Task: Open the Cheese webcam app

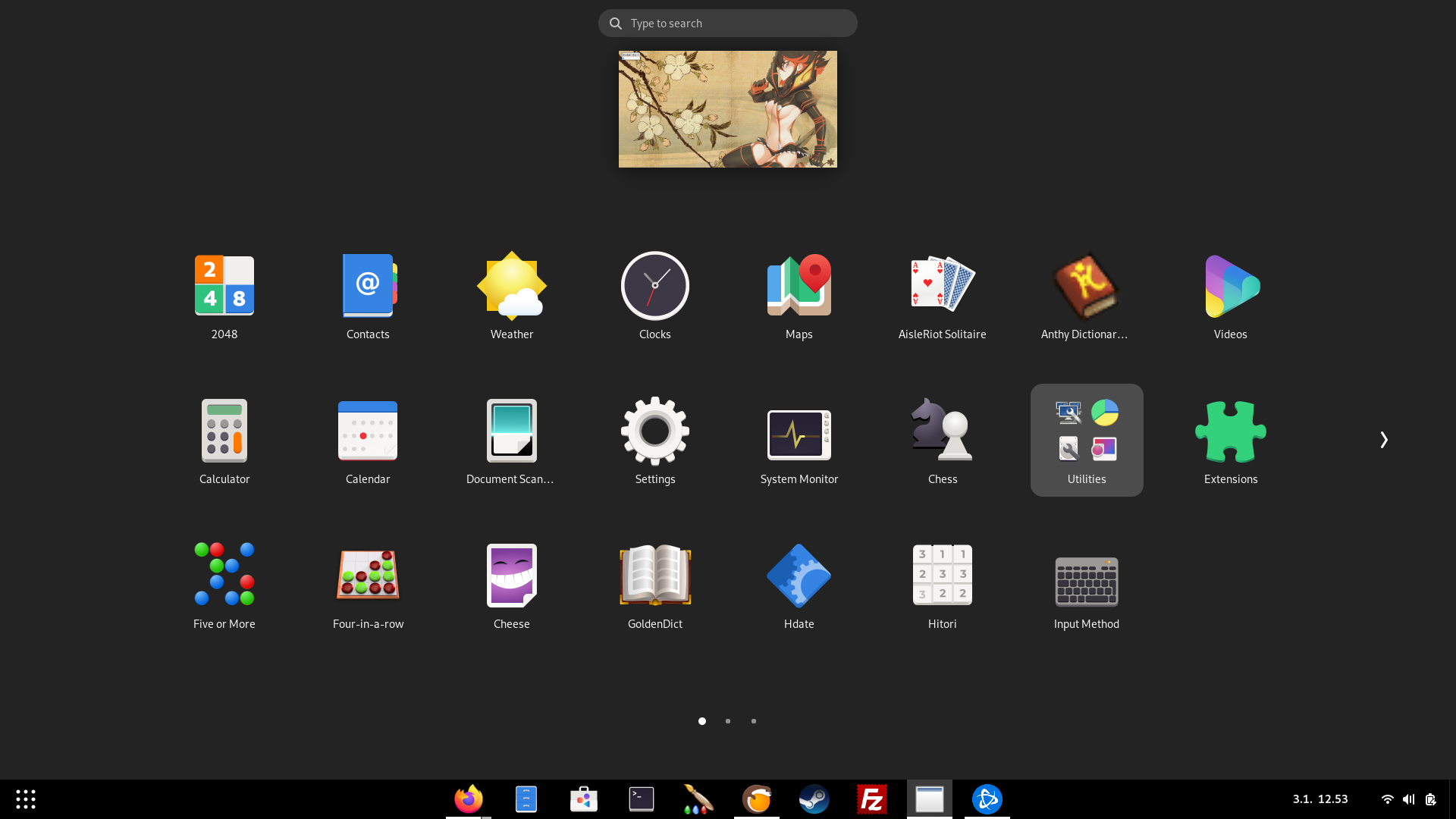Action: click(512, 576)
